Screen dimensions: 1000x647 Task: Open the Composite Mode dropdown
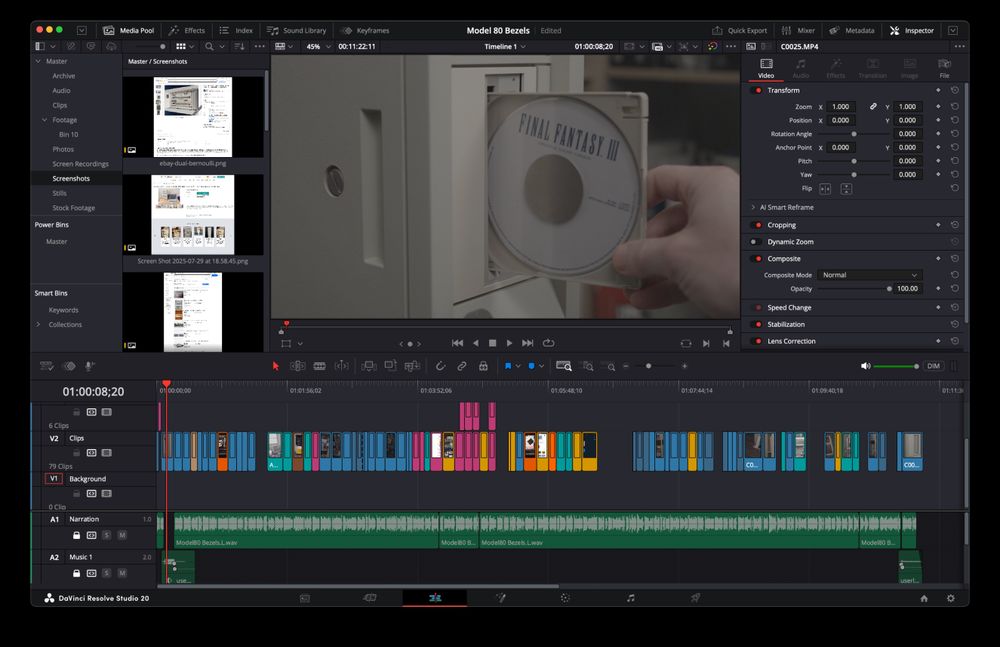(x=869, y=275)
